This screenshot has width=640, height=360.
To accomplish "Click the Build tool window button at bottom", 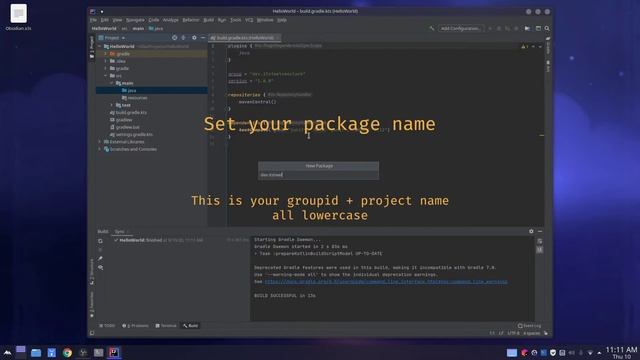I will coord(191,326).
